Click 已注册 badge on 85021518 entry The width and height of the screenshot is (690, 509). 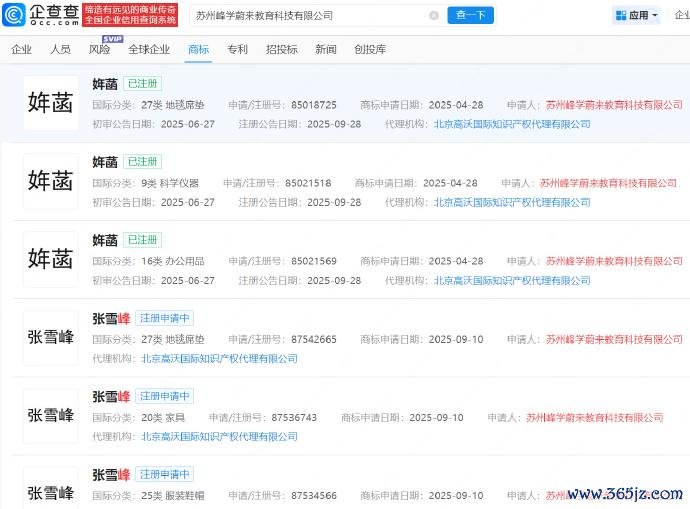click(x=143, y=162)
